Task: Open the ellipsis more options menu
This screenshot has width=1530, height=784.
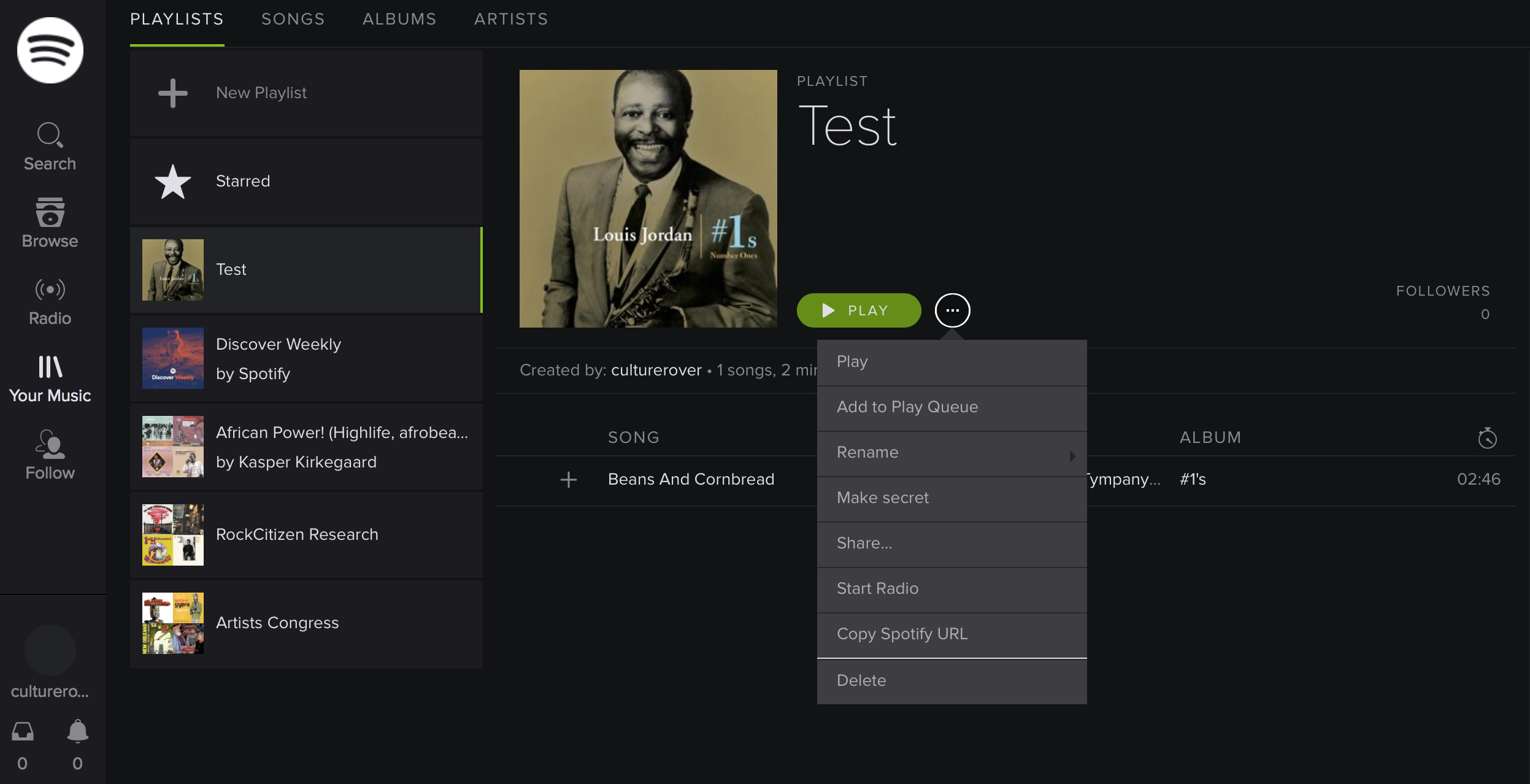Action: coord(952,310)
